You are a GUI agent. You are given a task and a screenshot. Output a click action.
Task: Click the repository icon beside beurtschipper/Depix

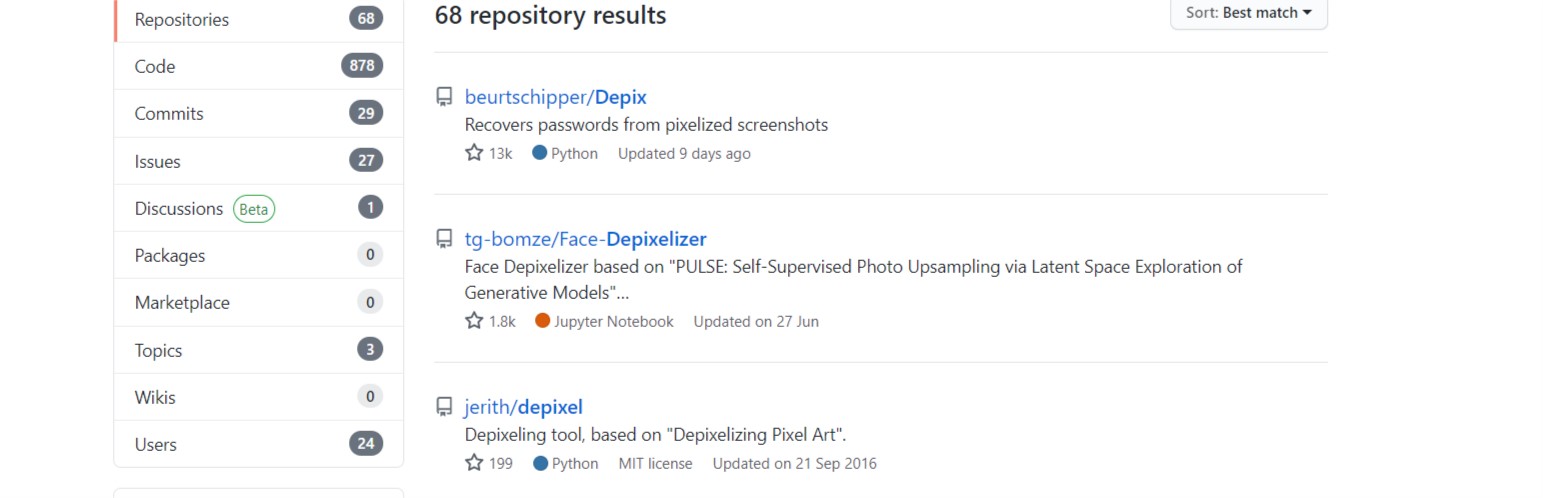coord(444,97)
